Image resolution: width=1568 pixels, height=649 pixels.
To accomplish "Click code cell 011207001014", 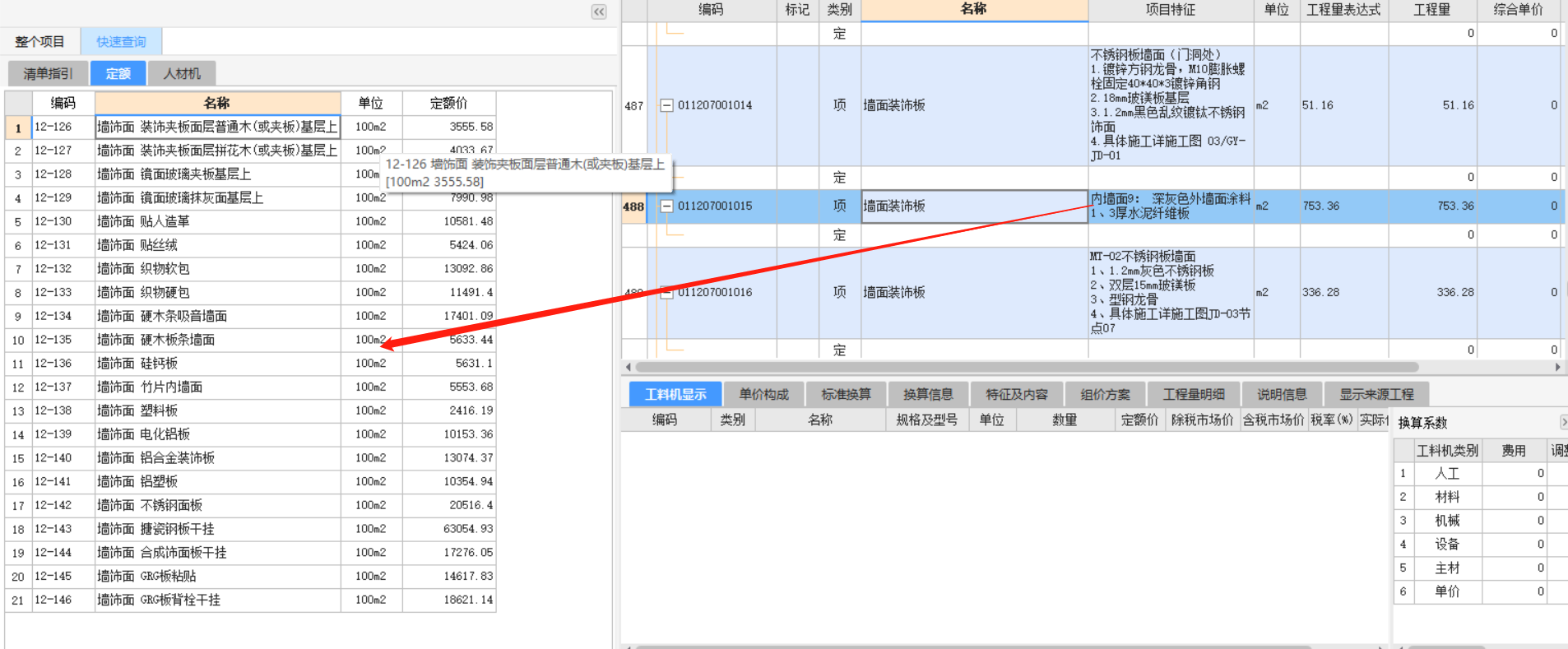I will (x=715, y=105).
